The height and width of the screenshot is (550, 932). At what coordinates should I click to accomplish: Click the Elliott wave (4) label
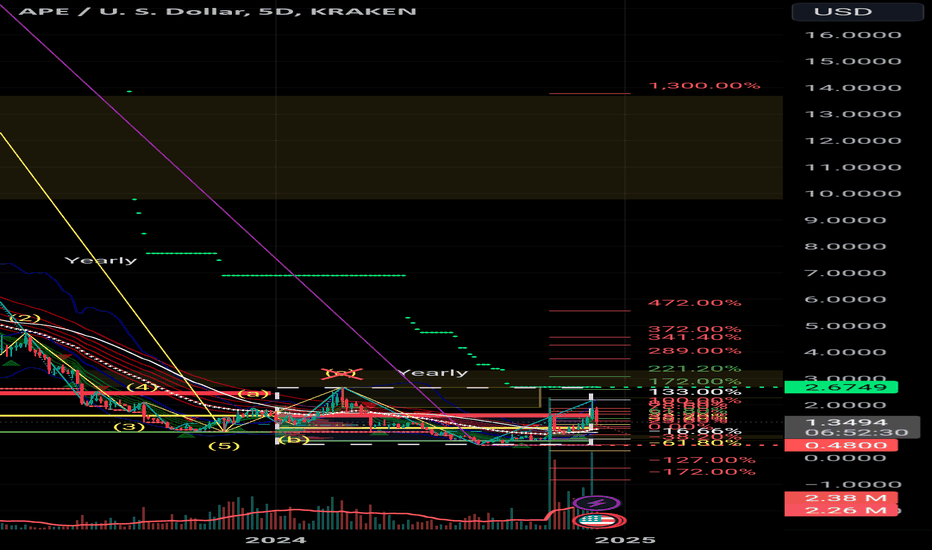click(141, 388)
